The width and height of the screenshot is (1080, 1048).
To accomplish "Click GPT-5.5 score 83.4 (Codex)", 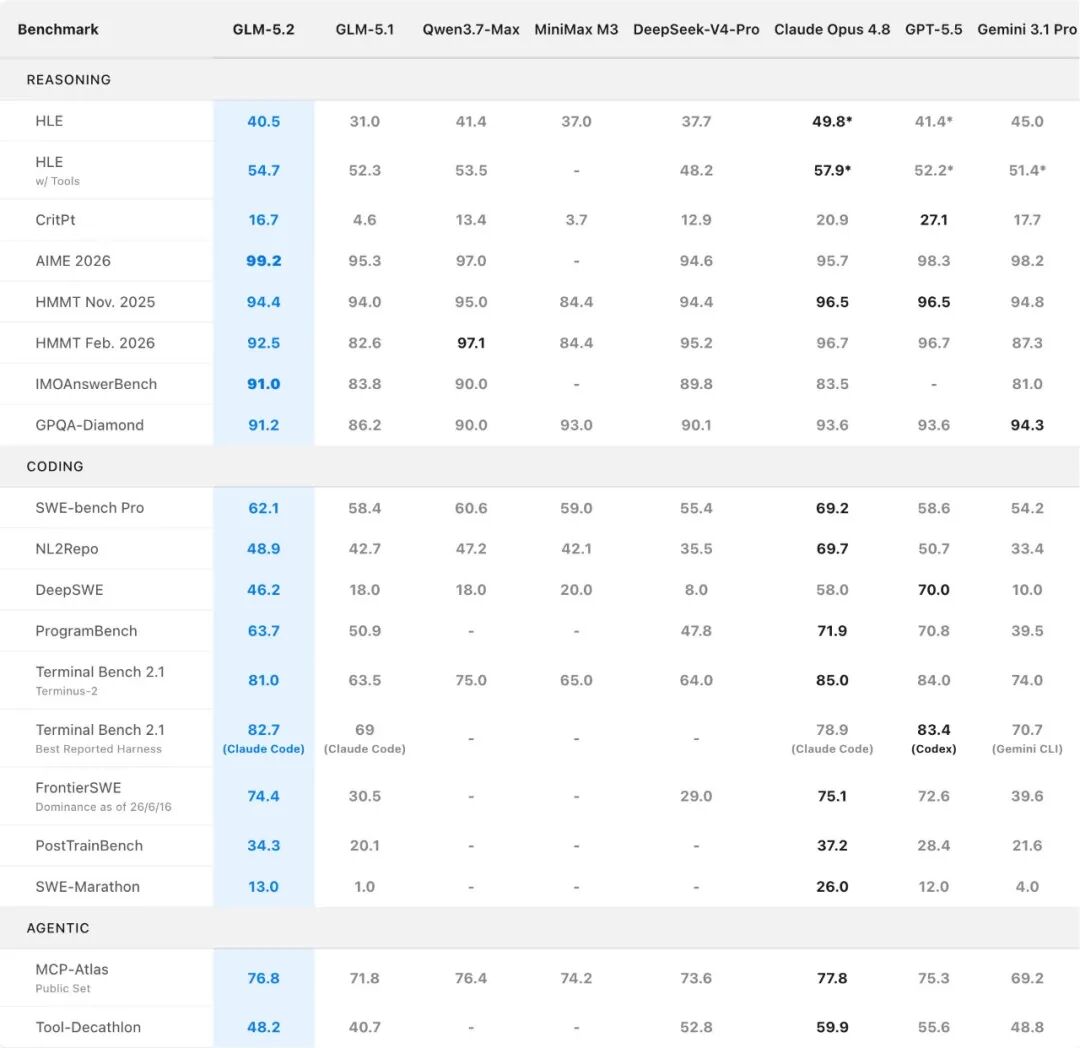I will (x=933, y=738).
